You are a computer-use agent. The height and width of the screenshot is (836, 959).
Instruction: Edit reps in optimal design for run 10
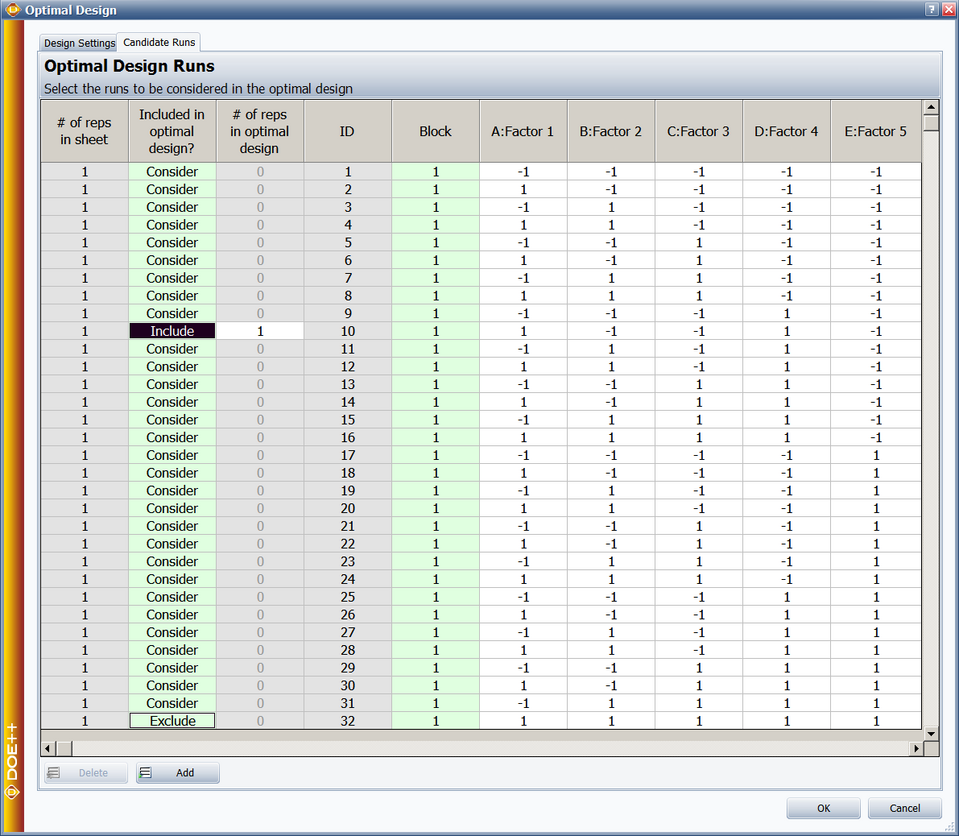point(260,331)
